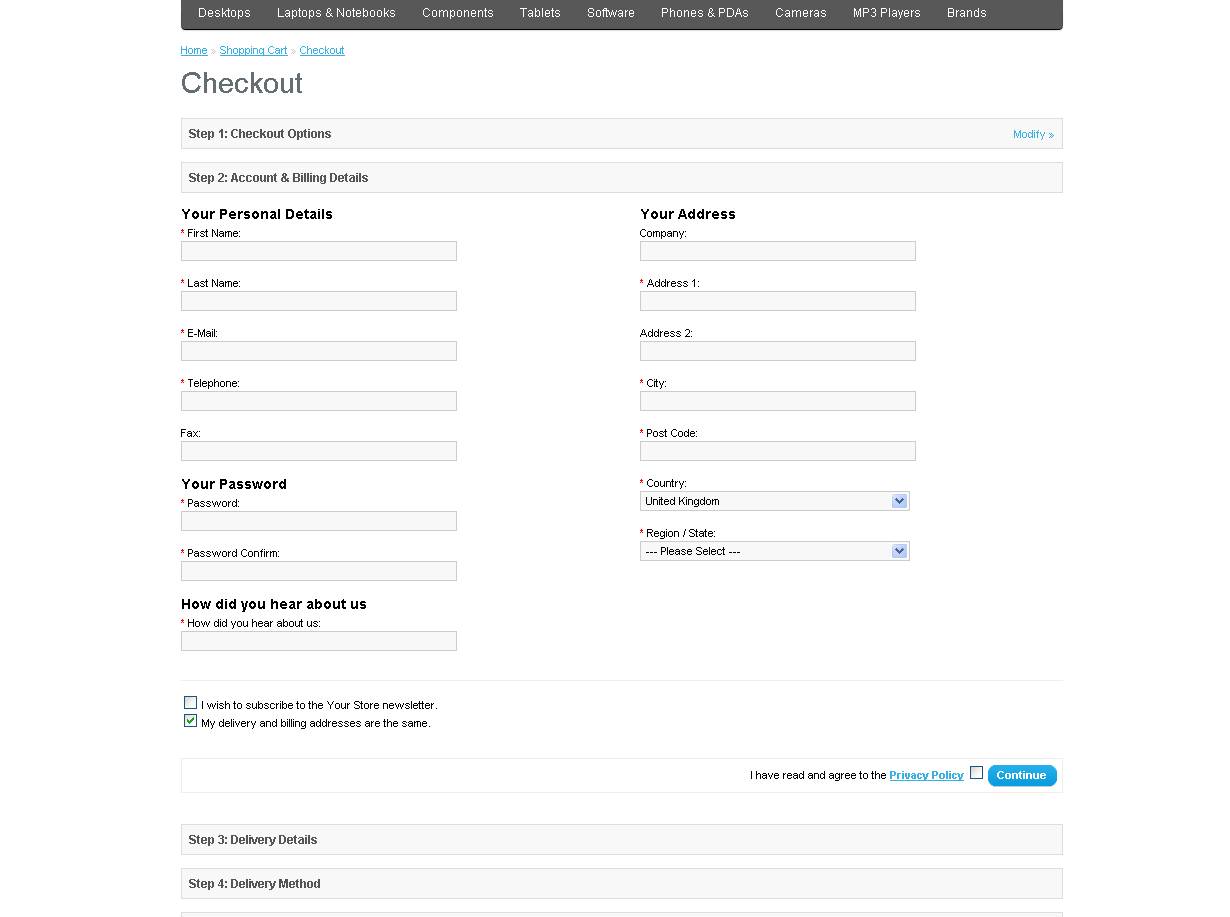Click into the Last Name field
The height and width of the screenshot is (917, 1230).
click(x=319, y=301)
